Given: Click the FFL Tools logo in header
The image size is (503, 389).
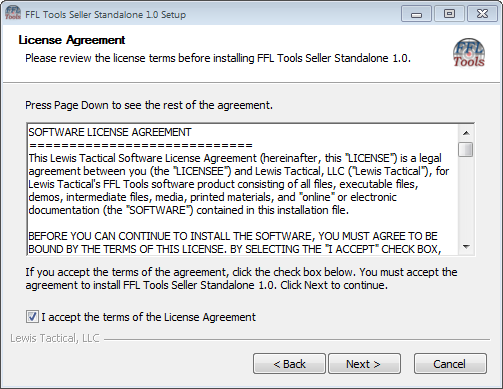Looking at the screenshot, I should point(469,53).
